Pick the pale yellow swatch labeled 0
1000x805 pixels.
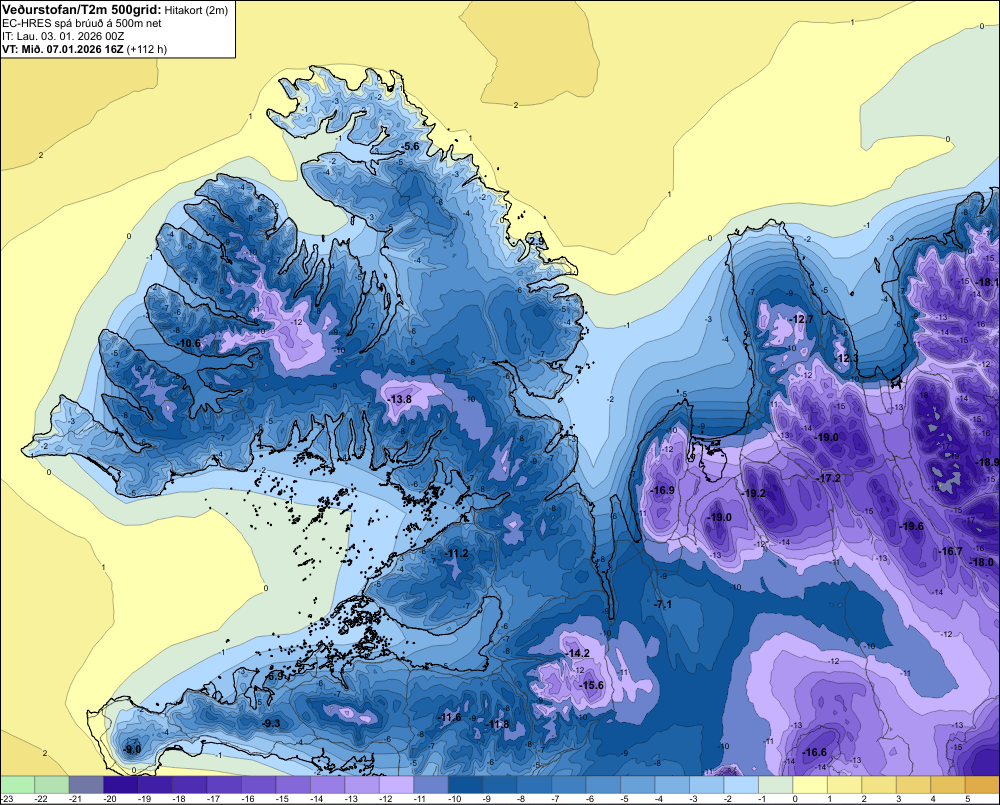pyautogui.click(x=809, y=784)
